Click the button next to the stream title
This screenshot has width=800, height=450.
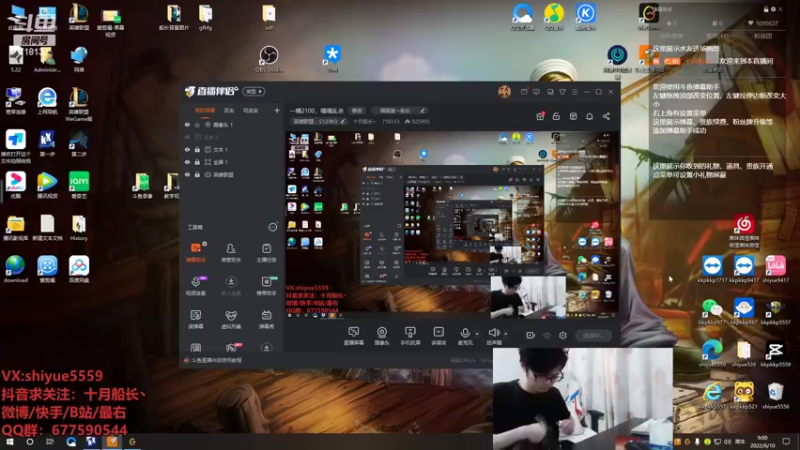click(x=357, y=111)
